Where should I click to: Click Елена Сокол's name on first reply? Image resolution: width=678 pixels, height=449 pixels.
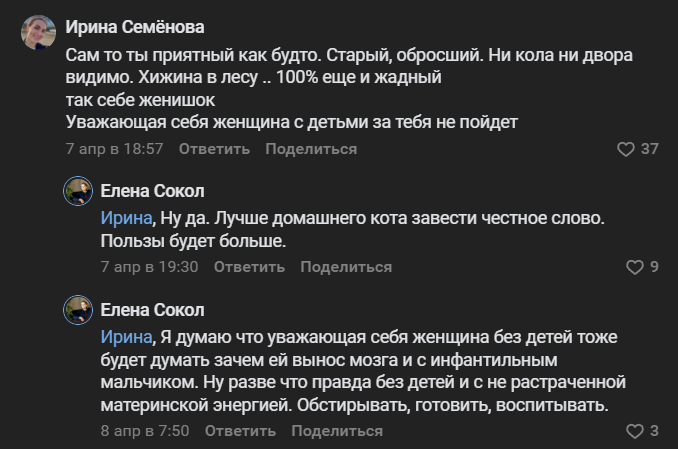click(x=152, y=191)
